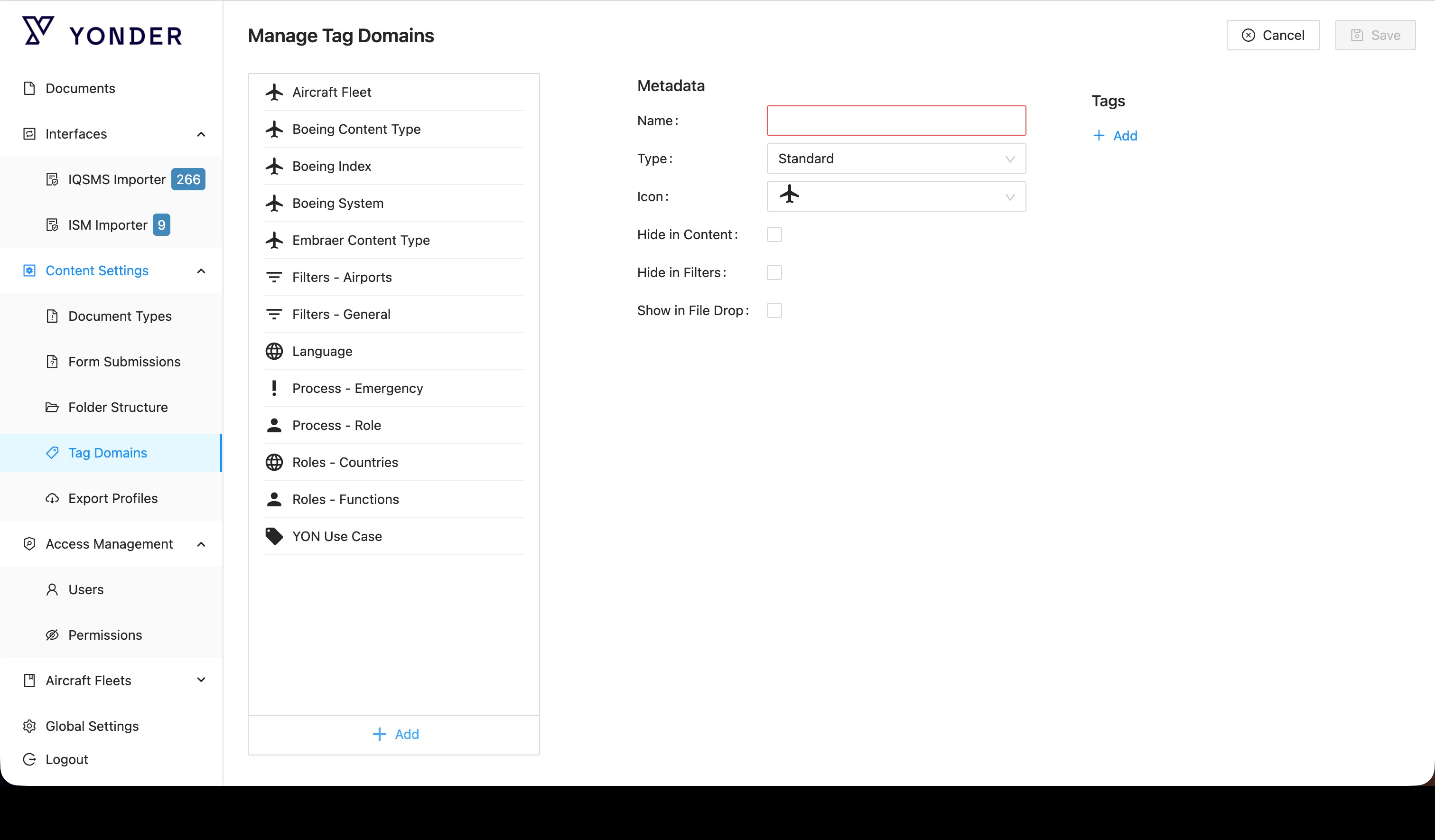This screenshot has height=840, width=1435.
Task: Open the Document Types menu item
Action: (x=120, y=316)
